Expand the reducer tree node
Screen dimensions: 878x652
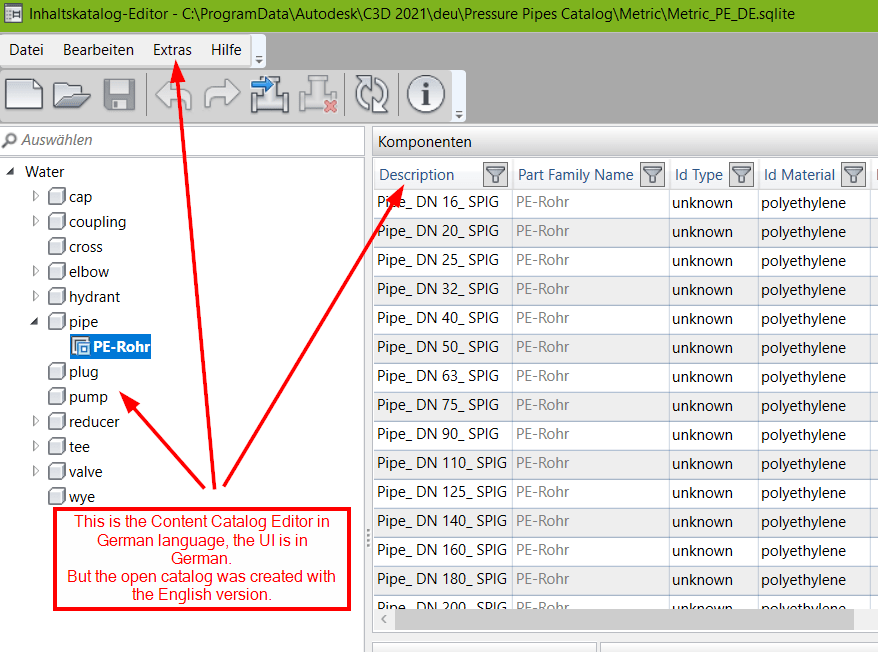point(36,421)
